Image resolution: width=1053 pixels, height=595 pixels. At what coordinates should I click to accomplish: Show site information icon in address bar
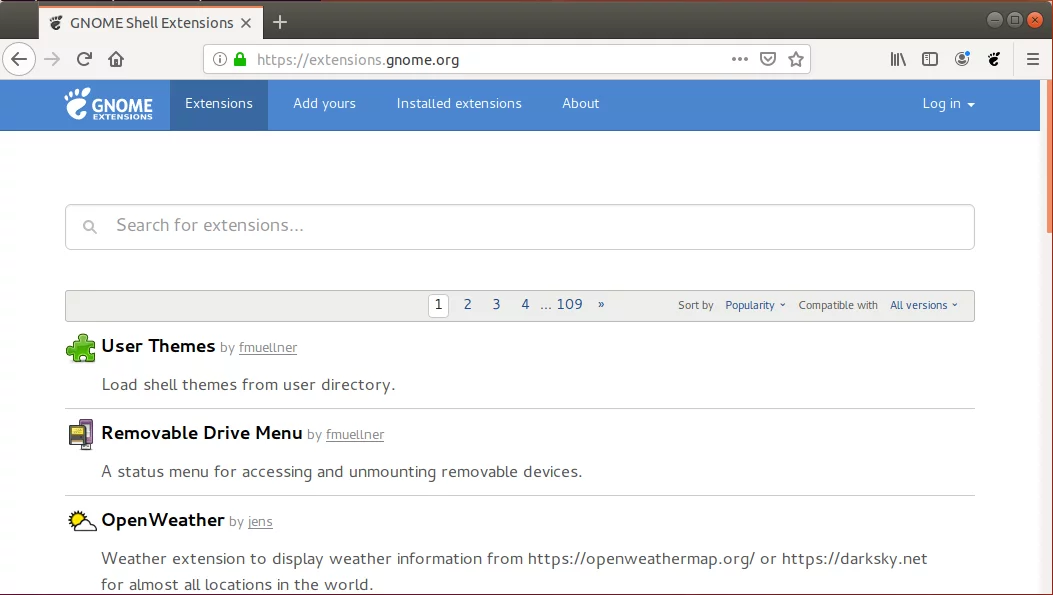220,59
